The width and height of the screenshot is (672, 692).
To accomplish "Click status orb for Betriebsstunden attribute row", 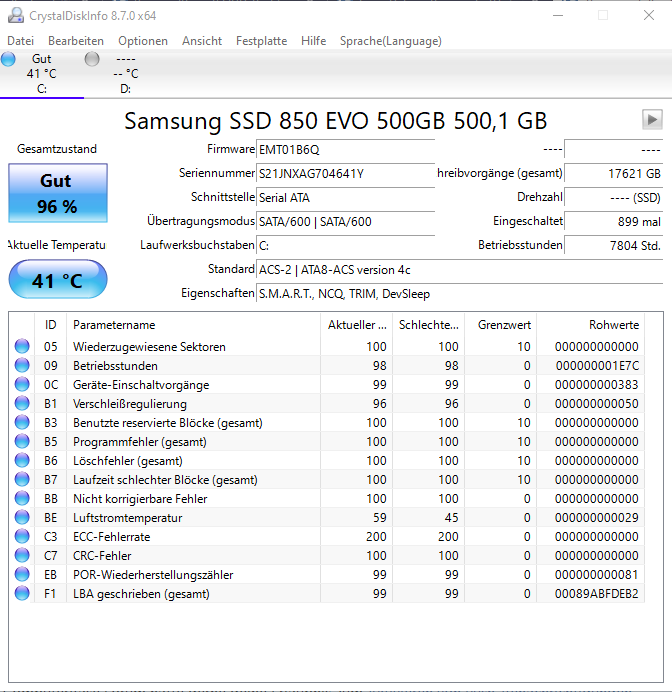I will click(22, 365).
